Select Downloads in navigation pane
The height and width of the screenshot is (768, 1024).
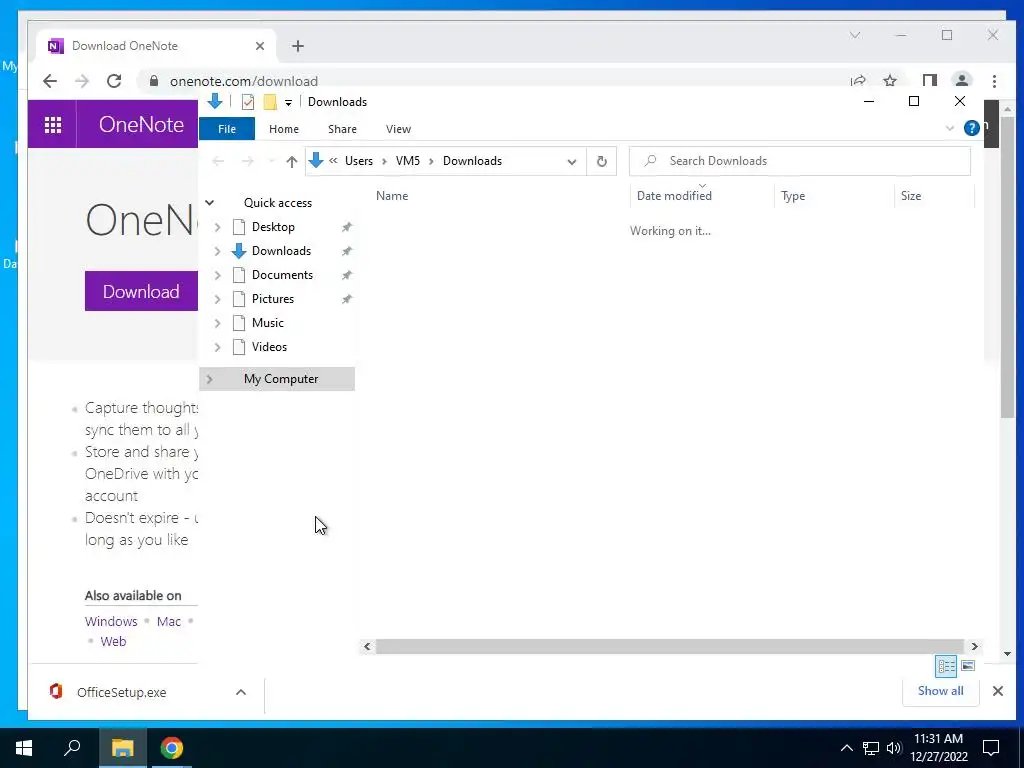coord(281,251)
